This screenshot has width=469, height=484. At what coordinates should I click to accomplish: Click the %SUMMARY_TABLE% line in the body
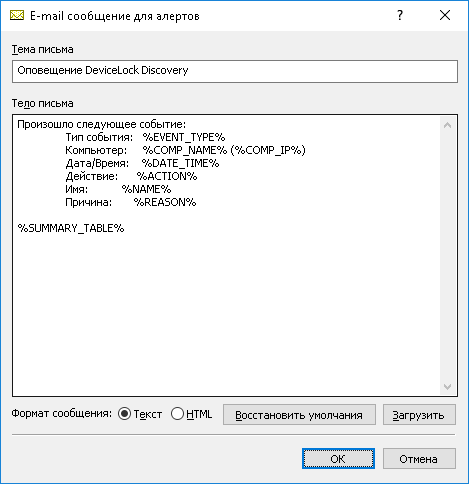point(71,228)
